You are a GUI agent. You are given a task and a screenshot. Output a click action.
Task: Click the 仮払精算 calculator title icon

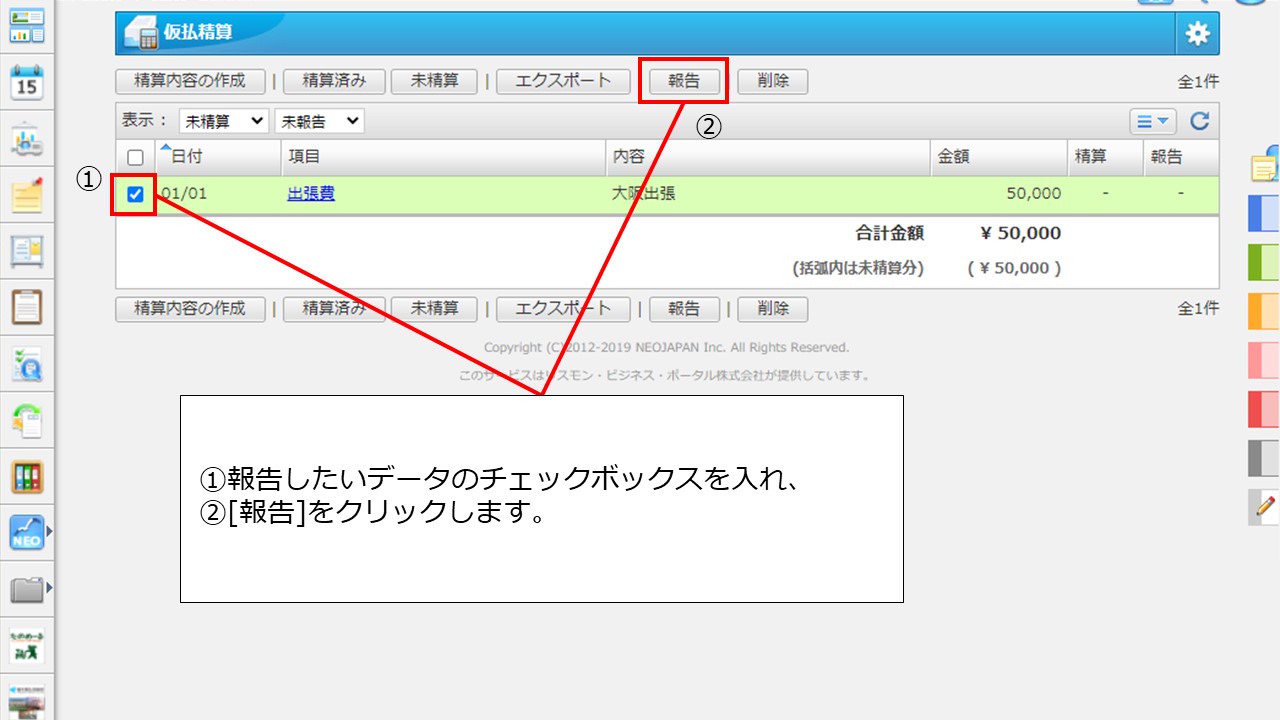141,33
